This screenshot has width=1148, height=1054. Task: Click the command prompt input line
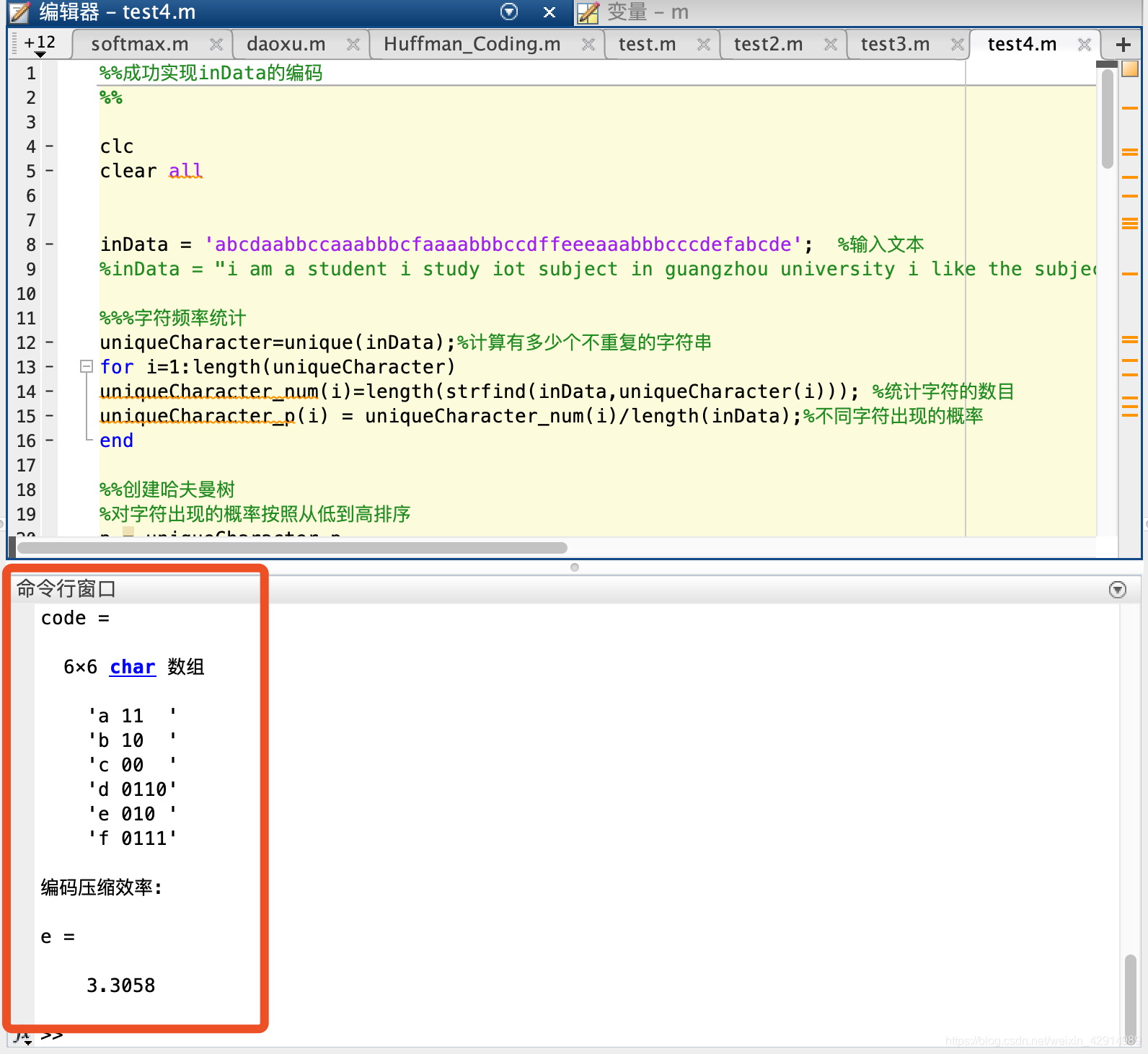(x=577, y=1037)
